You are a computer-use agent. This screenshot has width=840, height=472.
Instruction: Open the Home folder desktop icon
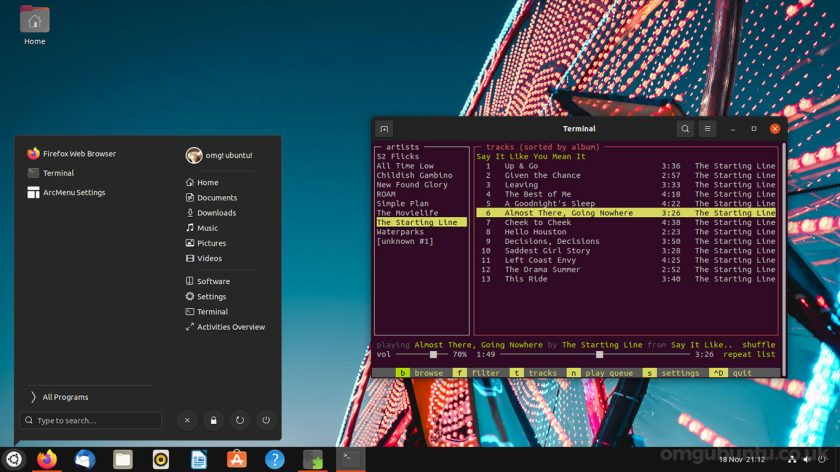(x=34, y=25)
